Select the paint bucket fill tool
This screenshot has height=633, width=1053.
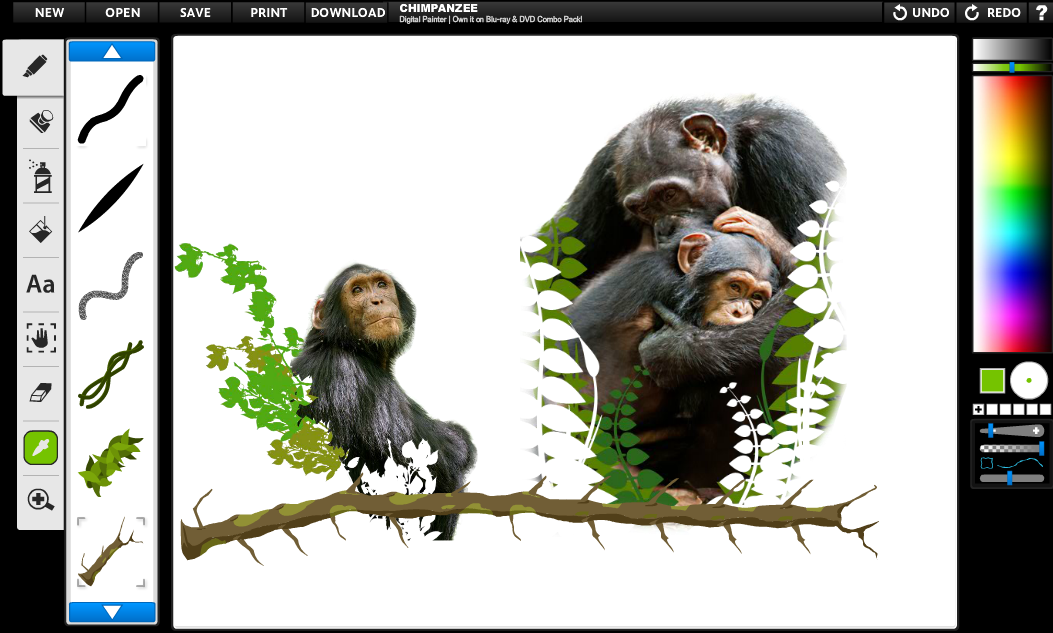coord(41,230)
